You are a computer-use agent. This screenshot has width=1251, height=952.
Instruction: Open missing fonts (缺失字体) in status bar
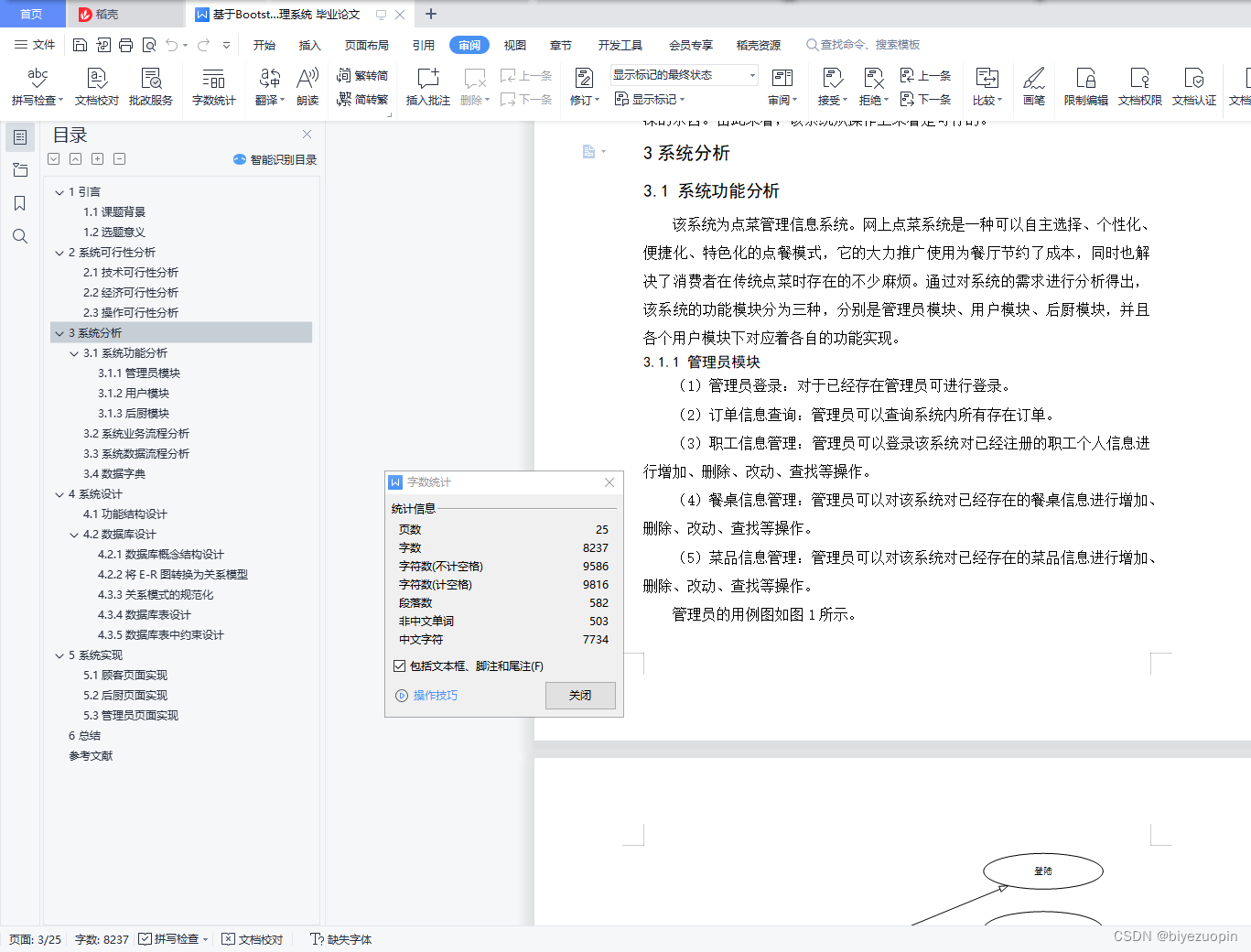pos(340,939)
